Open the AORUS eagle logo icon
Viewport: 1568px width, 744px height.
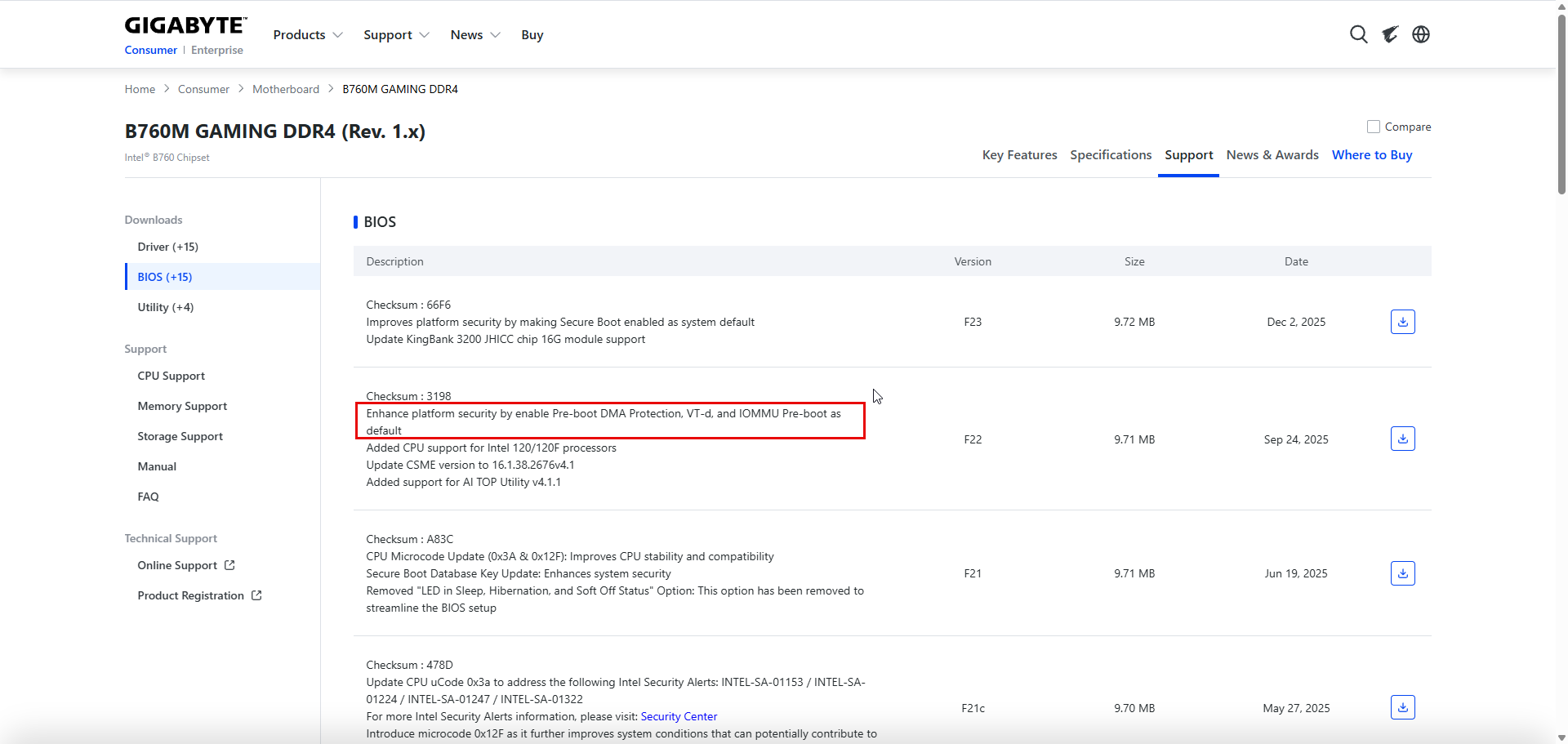1390,34
